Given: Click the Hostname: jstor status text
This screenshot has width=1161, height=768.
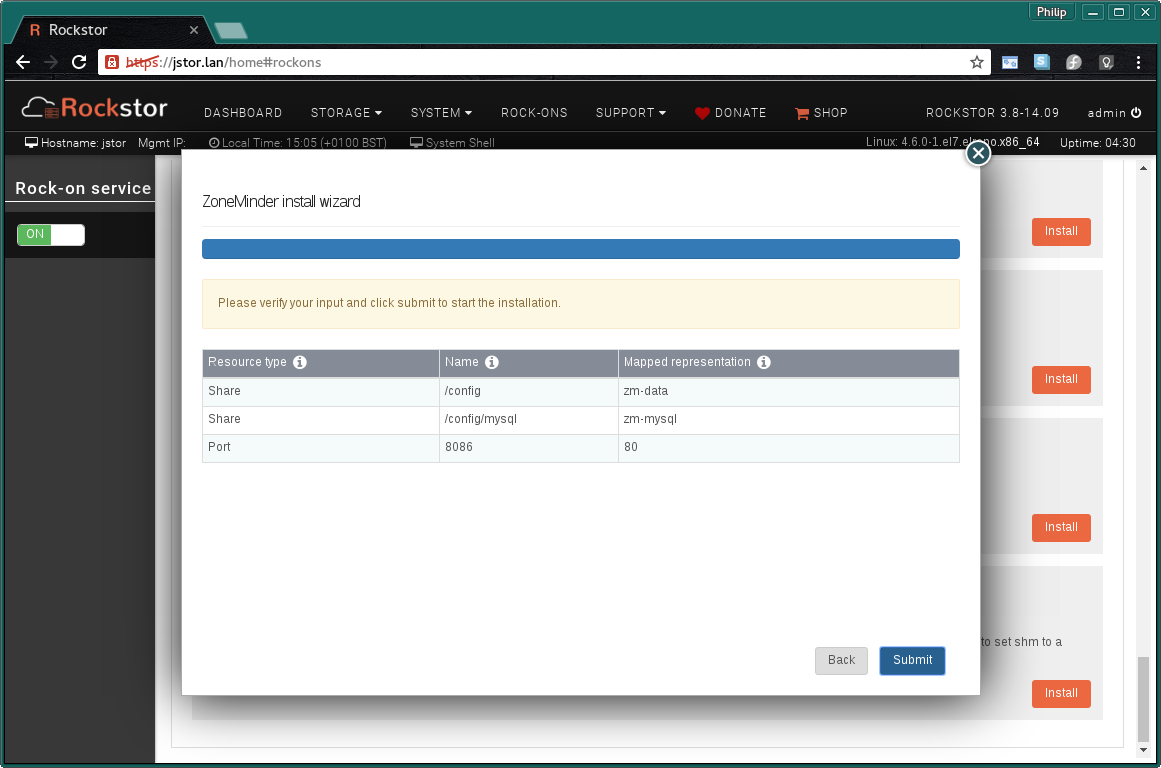Looking at the screenshot, I should (76, 143).
